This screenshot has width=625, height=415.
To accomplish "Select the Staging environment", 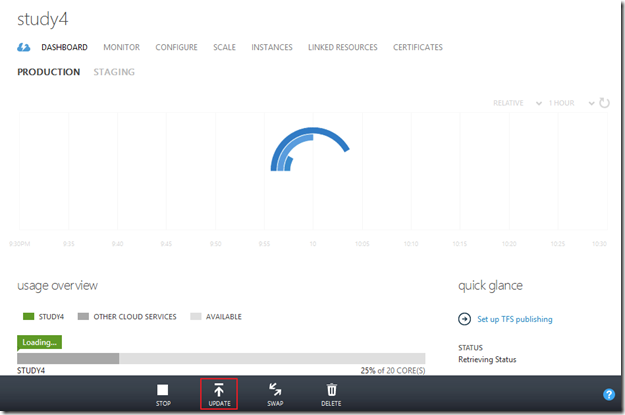I will coord(114,72).
